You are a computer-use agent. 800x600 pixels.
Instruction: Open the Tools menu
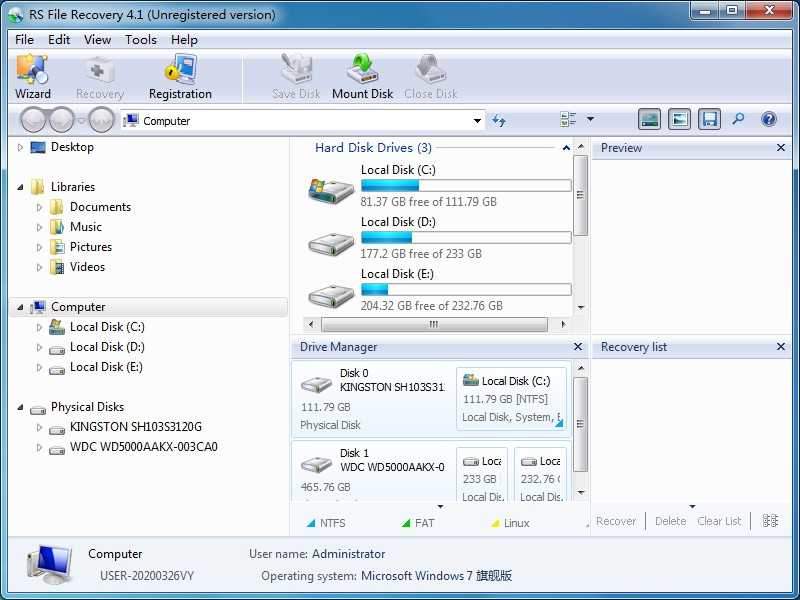point(140,39)
